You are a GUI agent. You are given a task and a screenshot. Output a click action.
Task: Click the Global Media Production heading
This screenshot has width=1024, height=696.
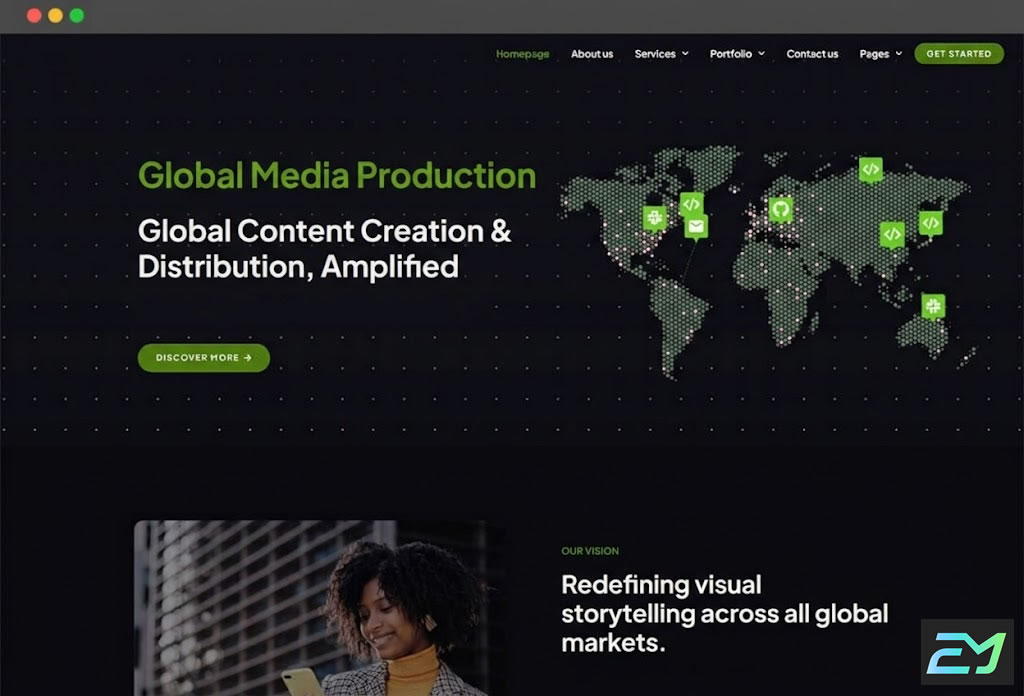pos(337,176)
